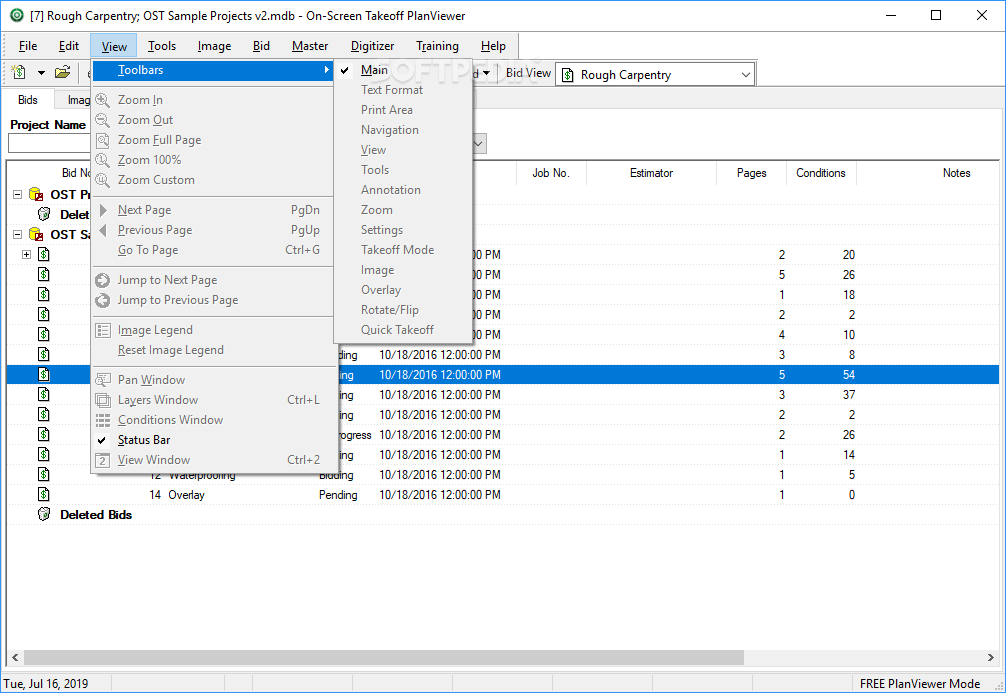Select the bottom Deleted Bids item
1006x693 pixels.
(x=96, y=515)
